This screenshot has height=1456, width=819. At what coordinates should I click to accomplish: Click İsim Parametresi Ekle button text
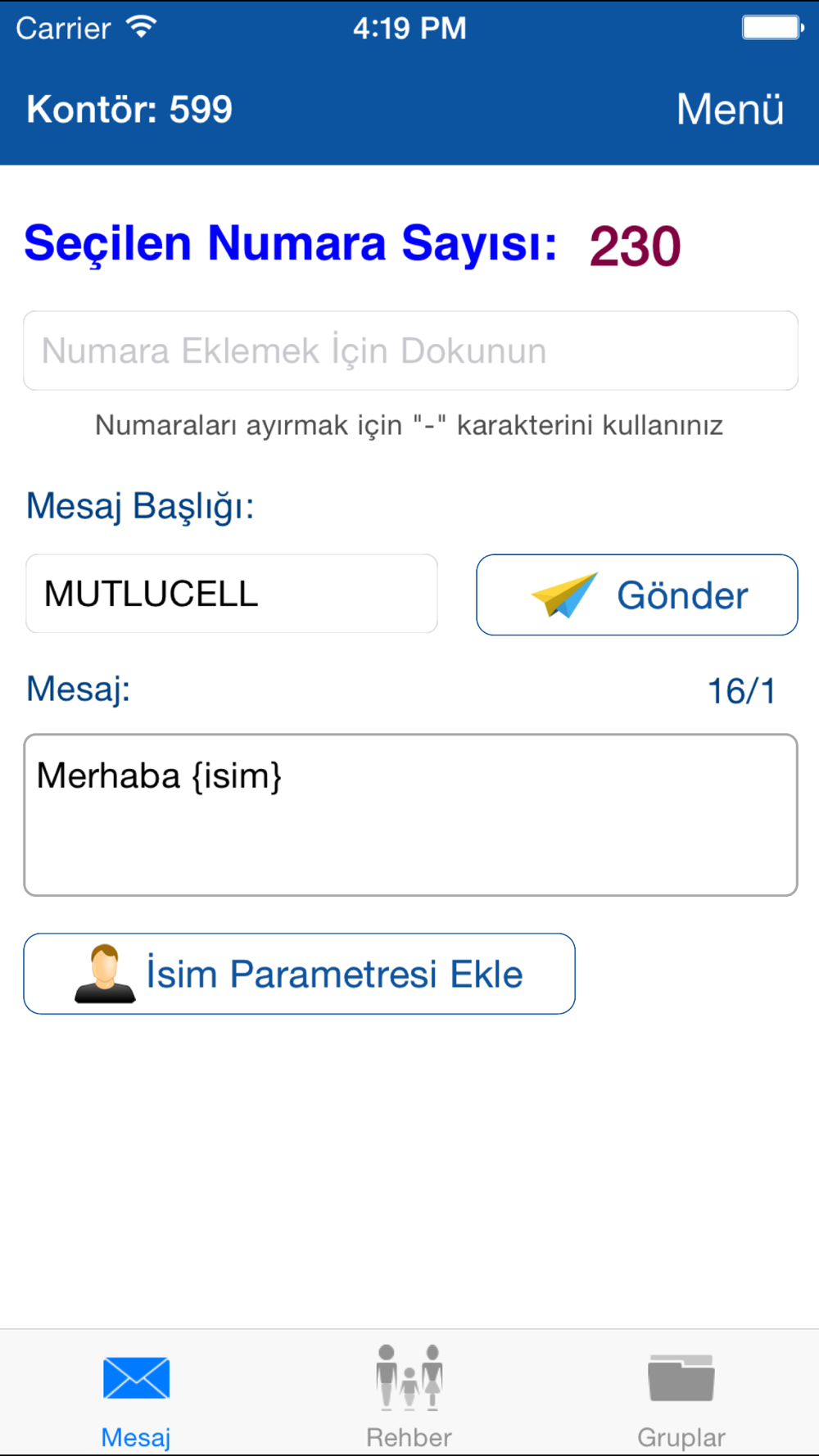pos(334,974)
